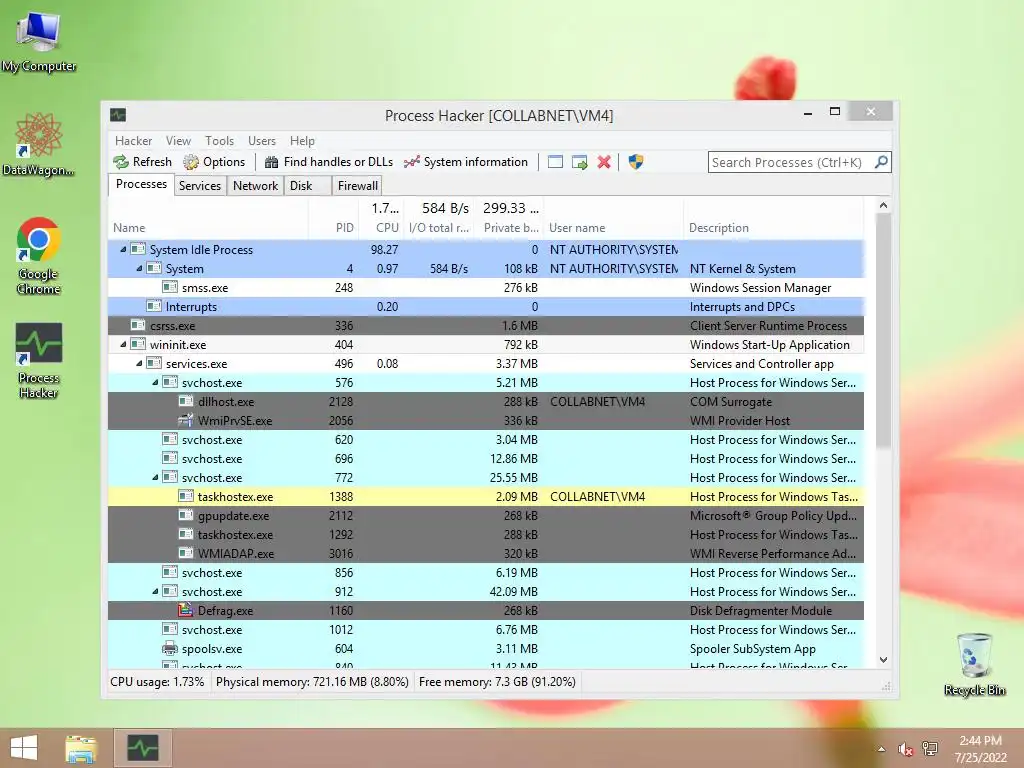Collapse the services.exe tree node
This screenshot has width=1024, height=768.
tap(139, 363)
